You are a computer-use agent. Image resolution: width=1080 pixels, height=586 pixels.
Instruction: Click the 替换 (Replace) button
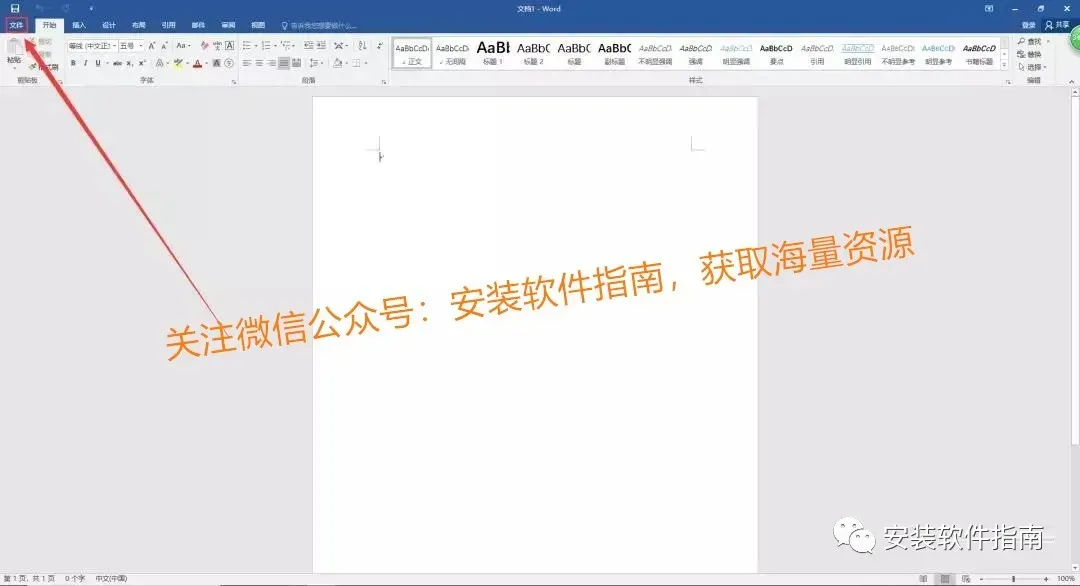pos(1030,54)
